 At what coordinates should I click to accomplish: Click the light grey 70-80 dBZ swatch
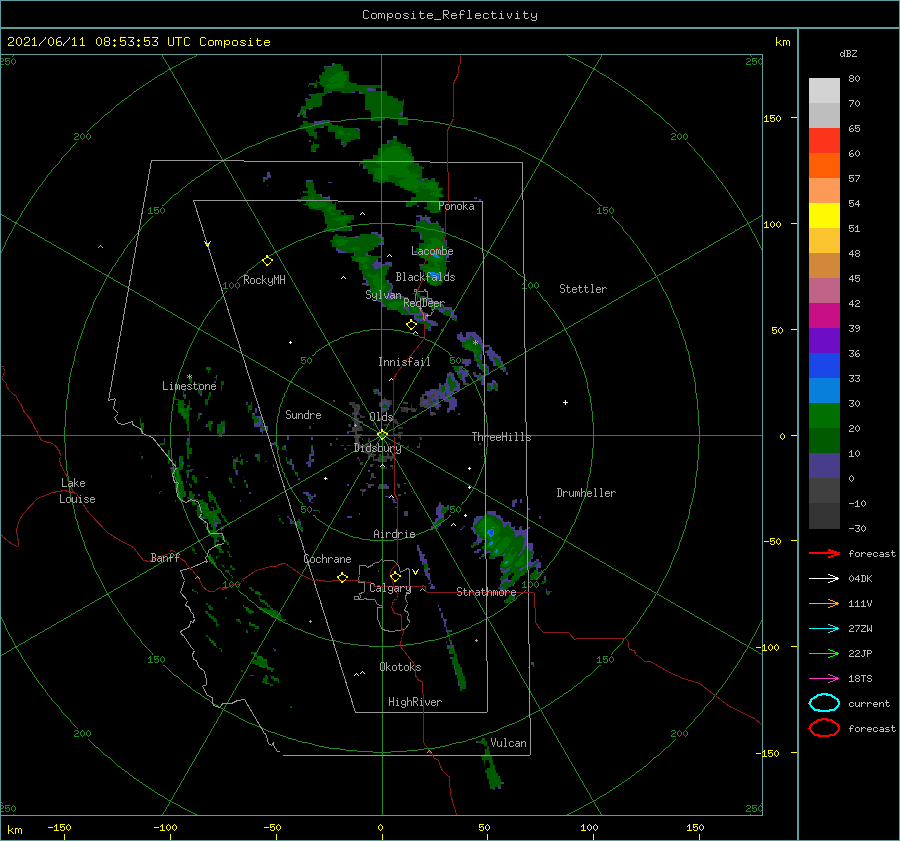824,90
